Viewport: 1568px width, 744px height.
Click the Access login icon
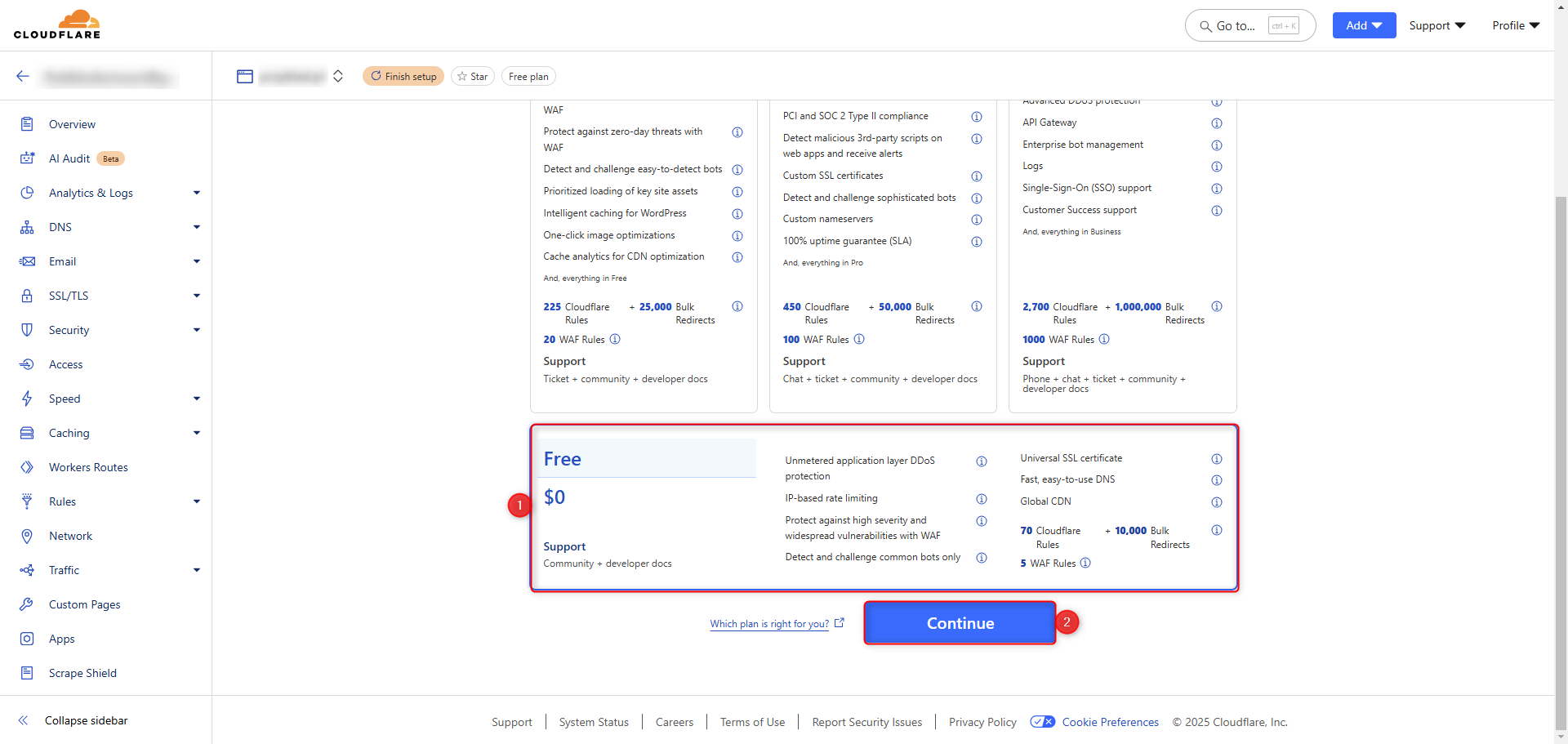[x=27, y=364]
